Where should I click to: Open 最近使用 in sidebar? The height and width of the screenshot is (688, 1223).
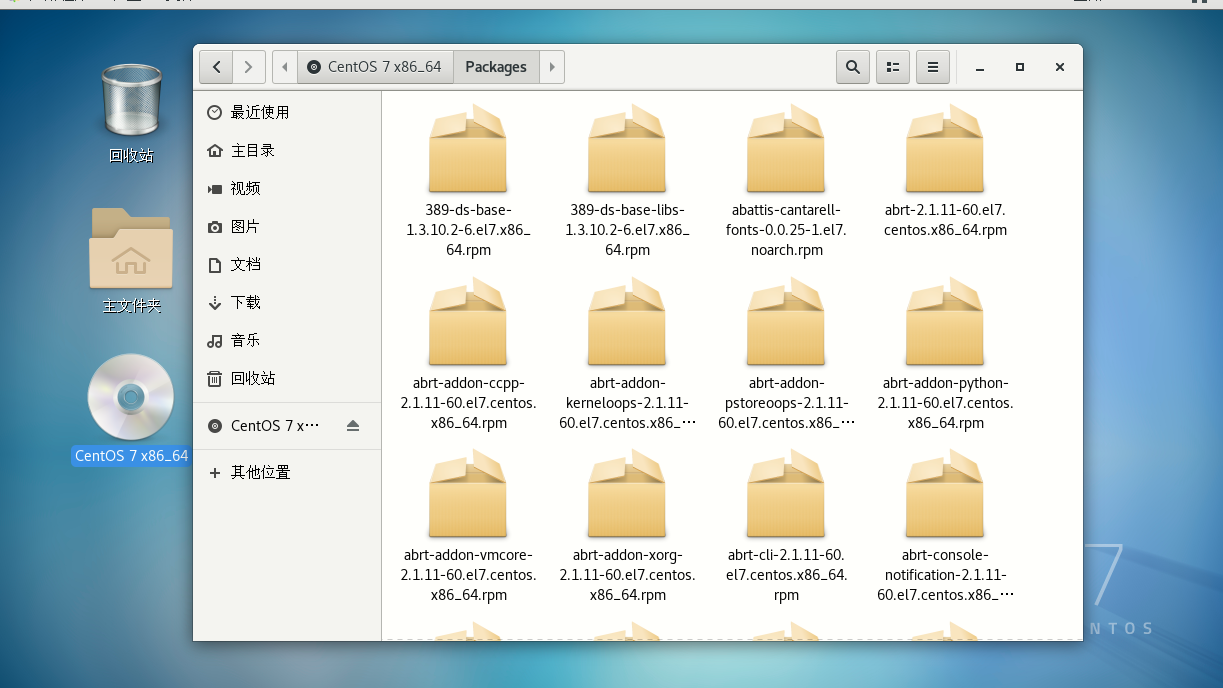(287, 112)
